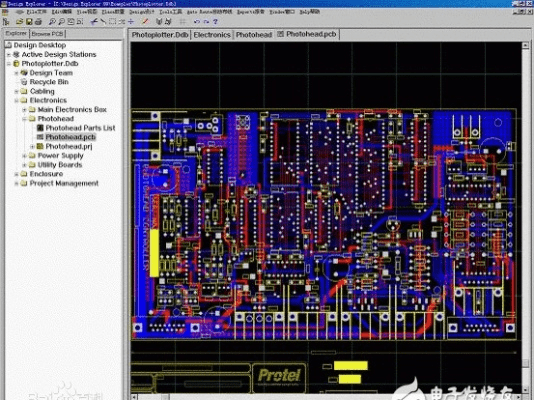
Task: Expand the Project Management folder
Action: tap(16, 183)
